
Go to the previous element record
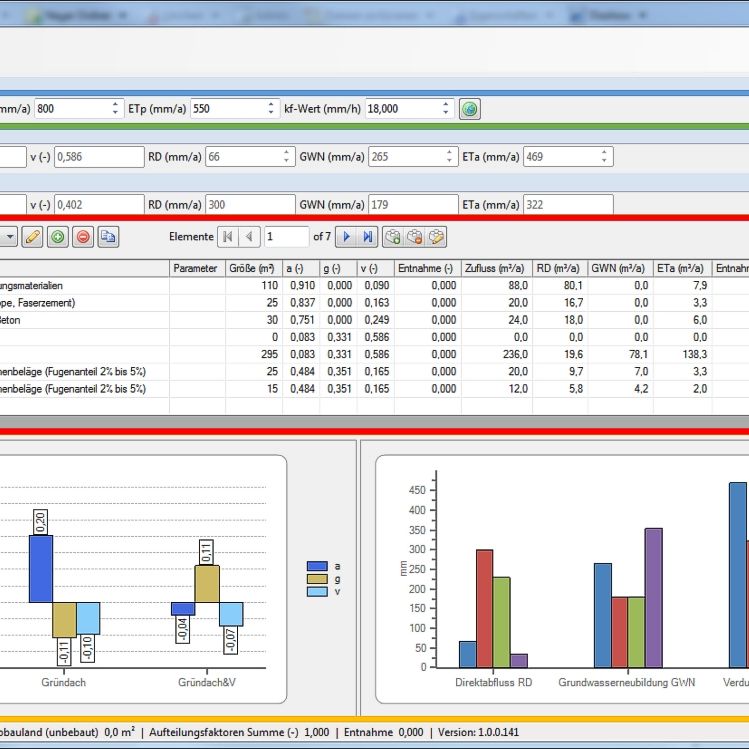(x=249, y=237)
